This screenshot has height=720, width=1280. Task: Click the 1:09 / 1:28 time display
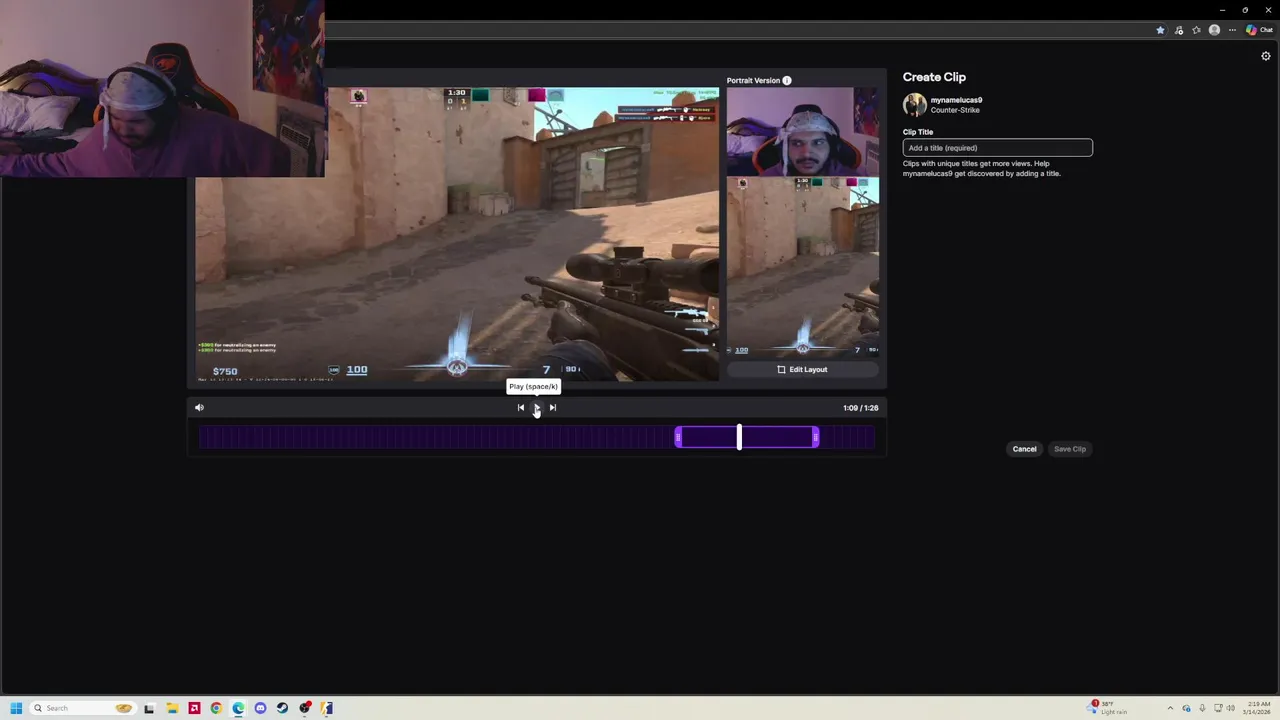coord(860,408)
